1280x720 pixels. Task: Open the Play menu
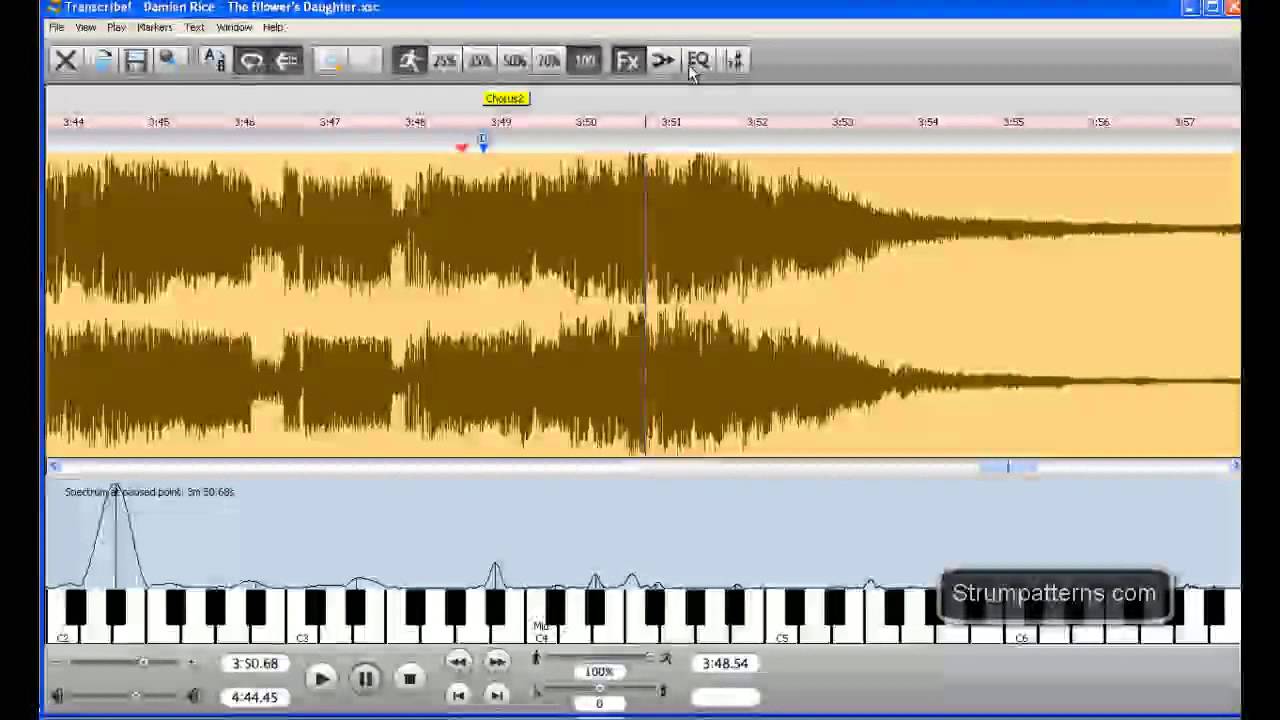tap(116, 27)
